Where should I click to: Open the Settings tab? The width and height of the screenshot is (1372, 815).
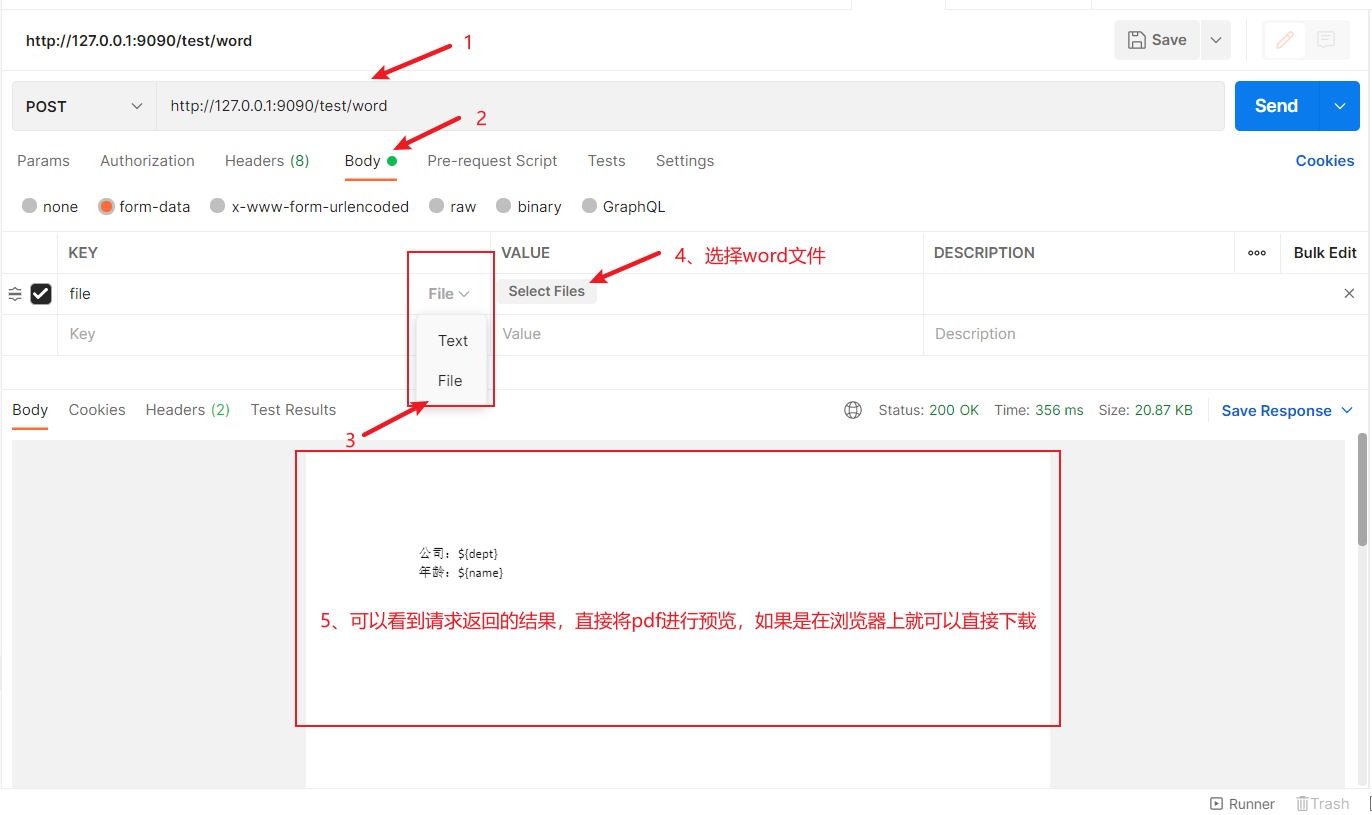pos(685,161)
